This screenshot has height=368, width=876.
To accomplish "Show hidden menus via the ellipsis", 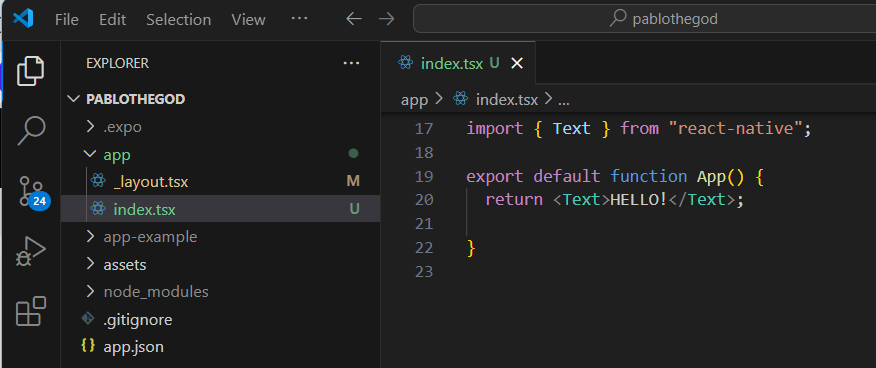I will click(x=299, y=18).
